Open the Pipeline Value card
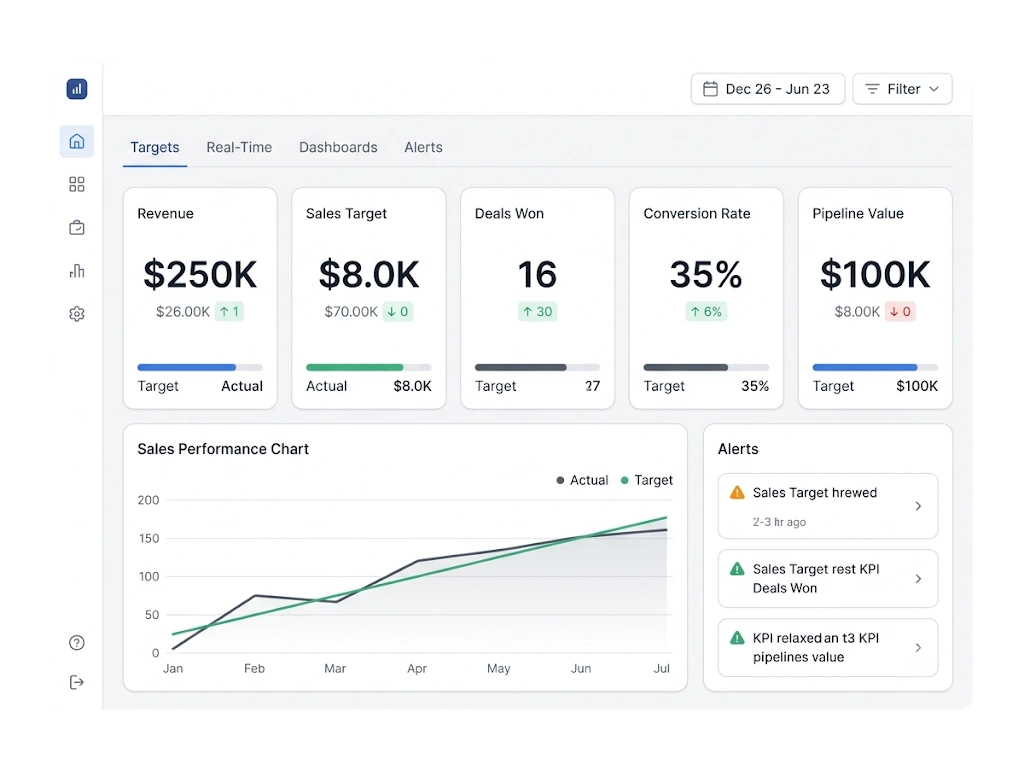 tap(875, 299)
